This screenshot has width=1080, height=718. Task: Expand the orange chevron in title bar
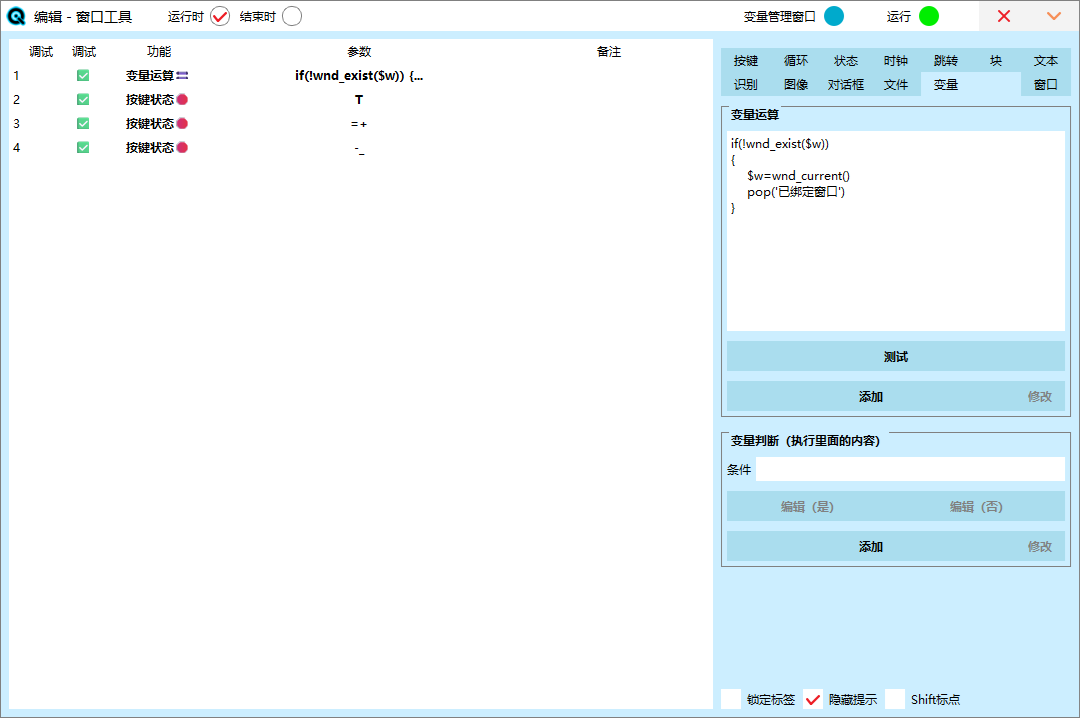[x=1053, y=16]
